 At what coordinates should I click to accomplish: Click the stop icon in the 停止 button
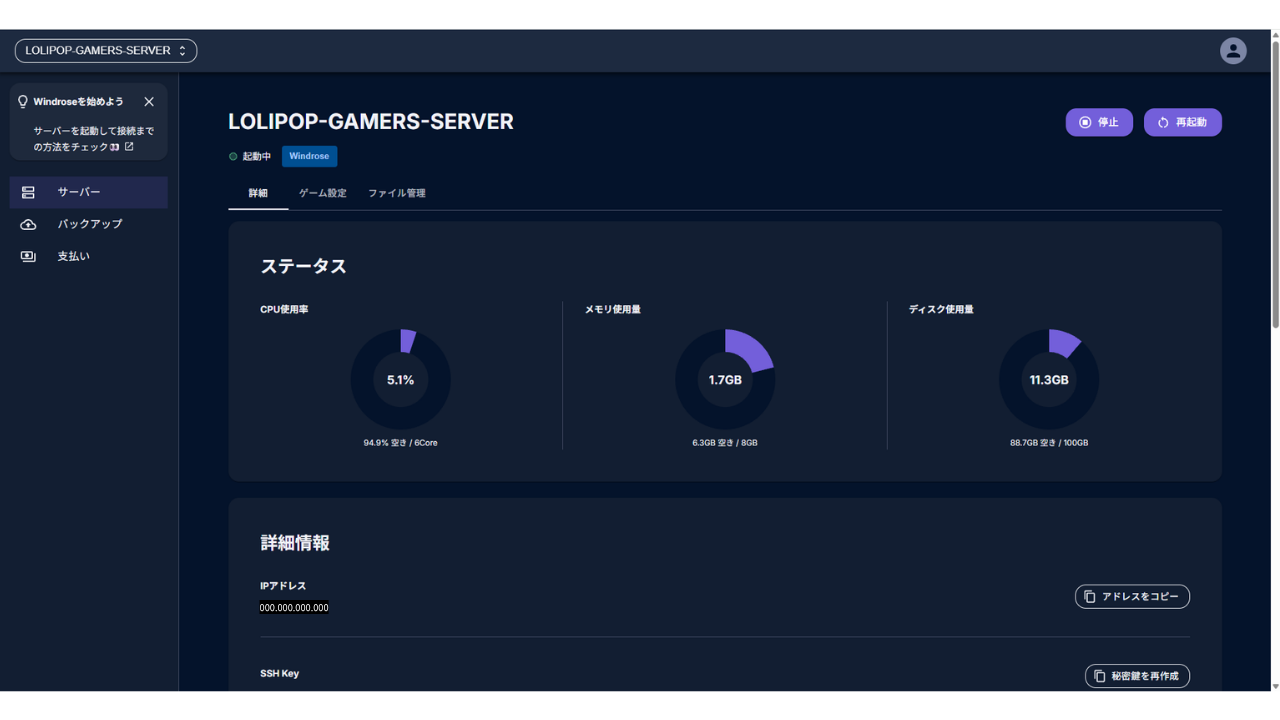tap(1085, 122)
